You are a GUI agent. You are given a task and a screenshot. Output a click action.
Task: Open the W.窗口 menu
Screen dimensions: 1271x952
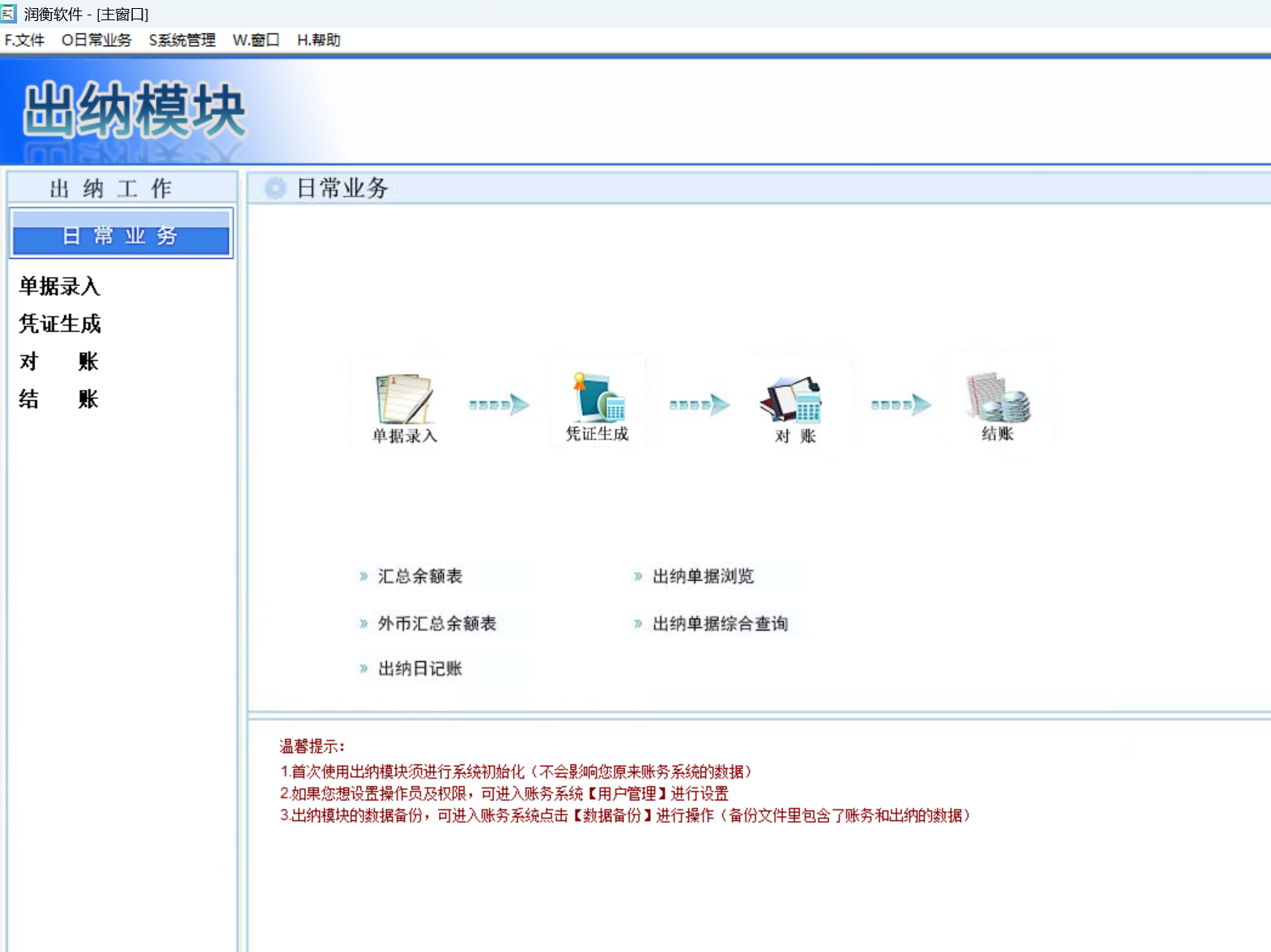[x=256, y=40]
